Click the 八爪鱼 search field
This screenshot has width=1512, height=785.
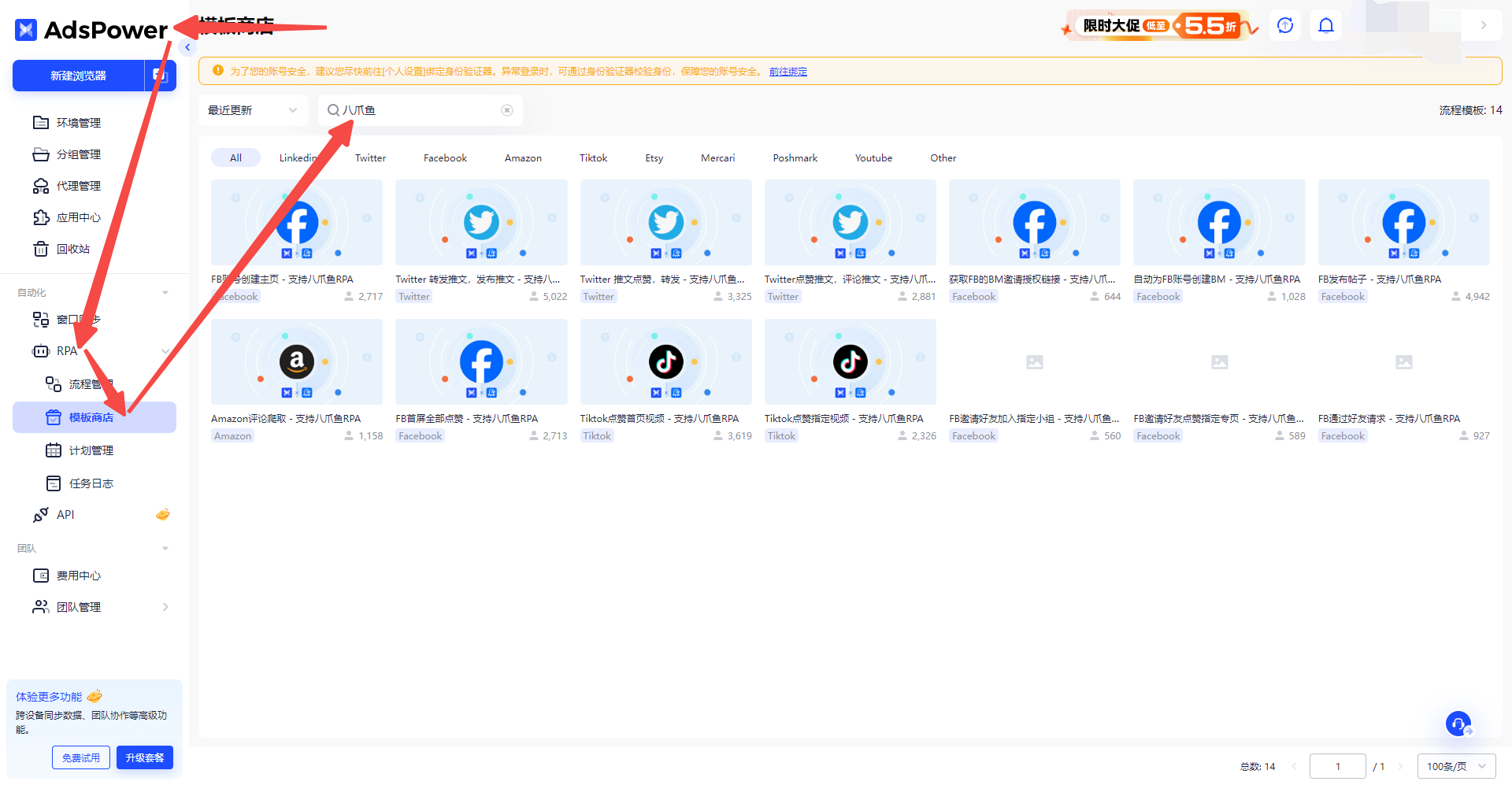421,110
